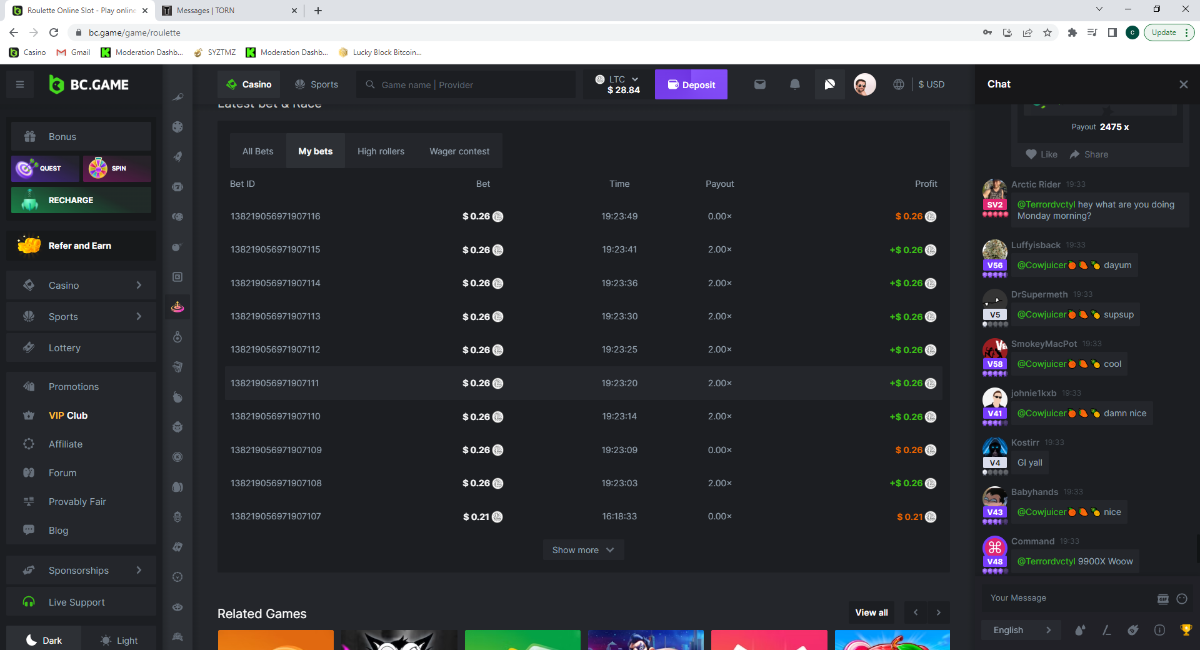The image size is (1200, 650).
Task: Expand the Sponsorships sidebar item
Action: [x=80, y=571]
